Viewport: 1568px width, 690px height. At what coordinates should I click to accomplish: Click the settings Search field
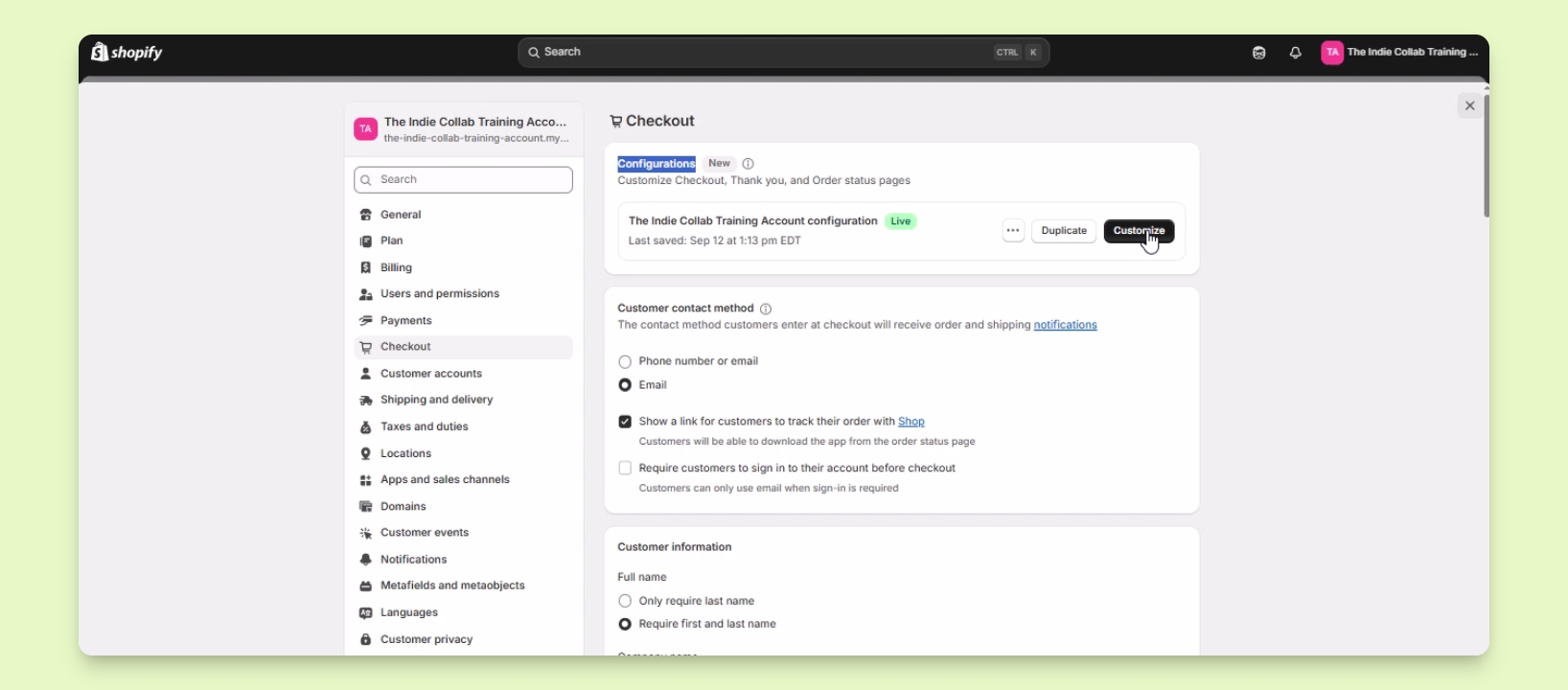(464, 180)
